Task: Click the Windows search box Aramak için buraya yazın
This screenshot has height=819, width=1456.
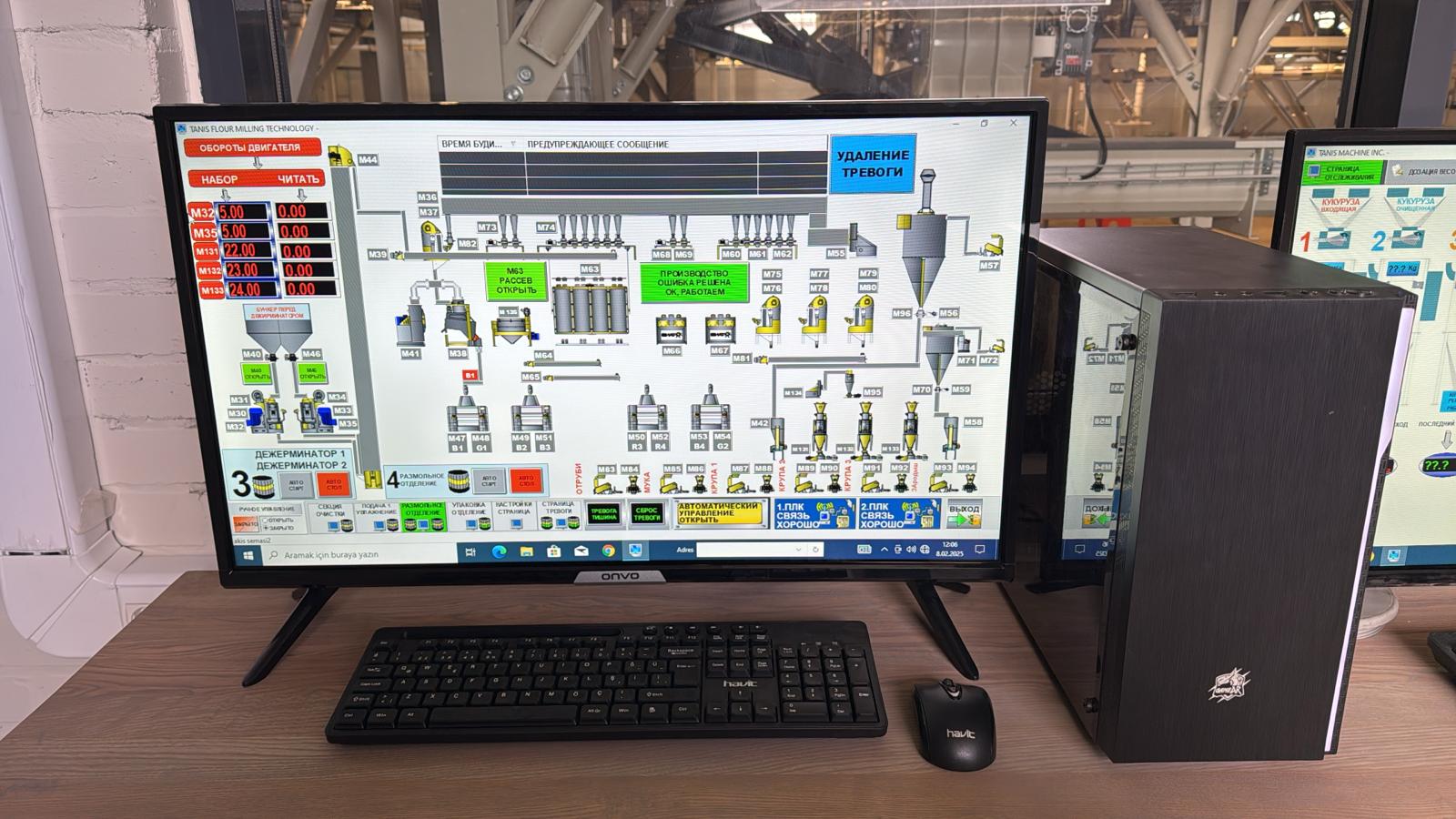Action: tap(359, 554)
